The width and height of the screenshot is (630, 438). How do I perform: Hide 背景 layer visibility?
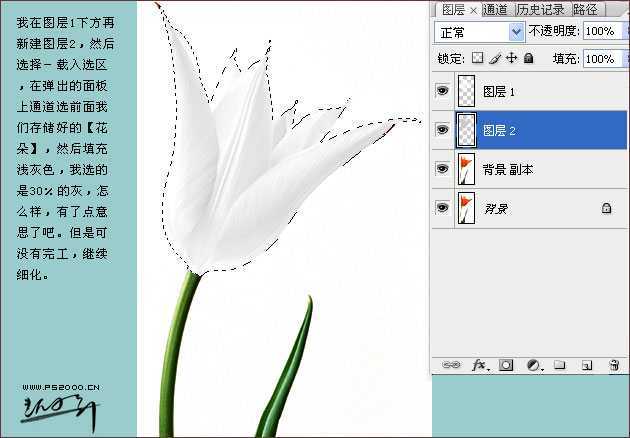point(442,207)
